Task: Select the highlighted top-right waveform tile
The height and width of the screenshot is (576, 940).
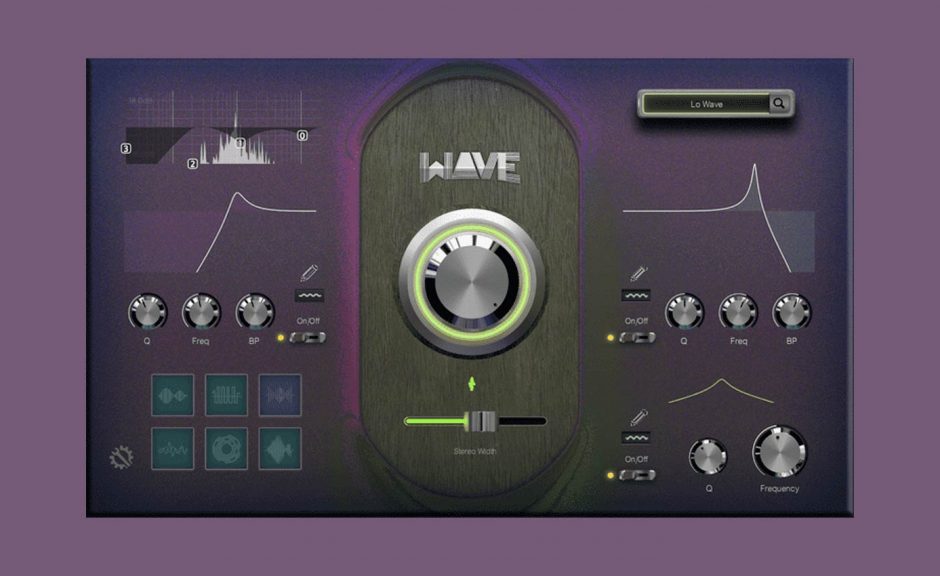Action: 280,395
